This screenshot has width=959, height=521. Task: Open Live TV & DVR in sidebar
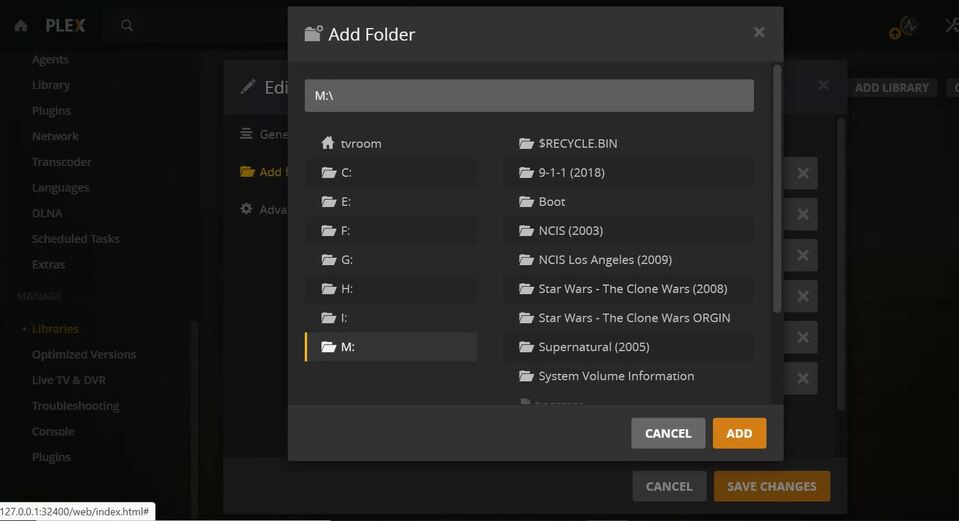click(68, 380)
